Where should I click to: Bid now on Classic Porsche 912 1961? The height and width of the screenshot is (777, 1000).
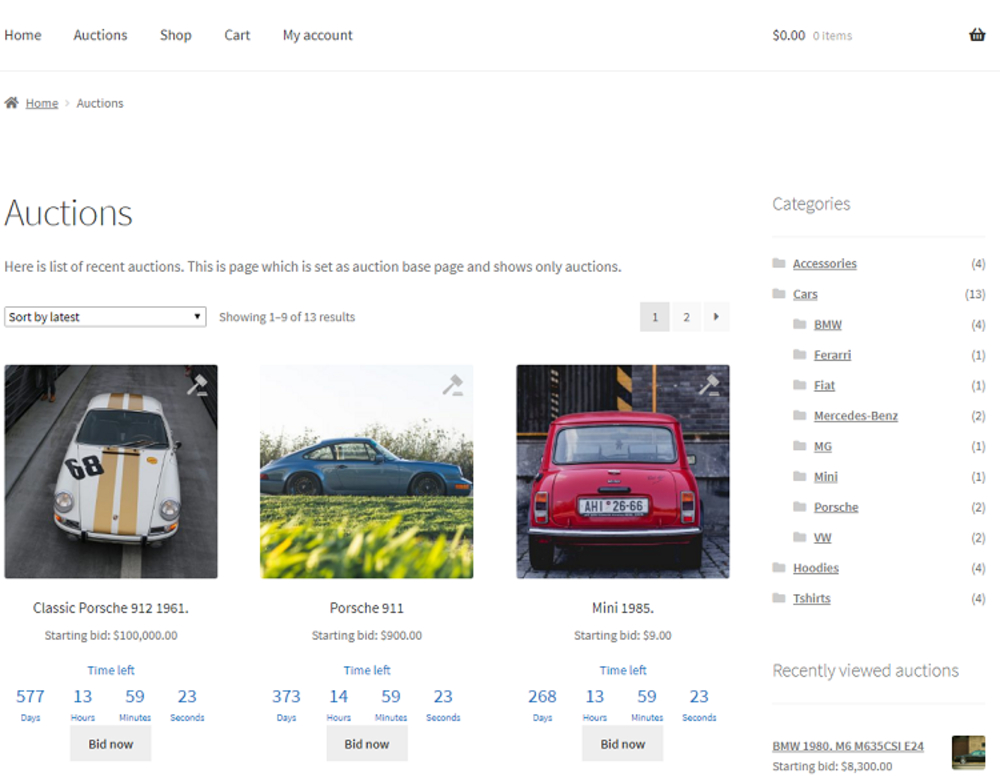[111, 744]
